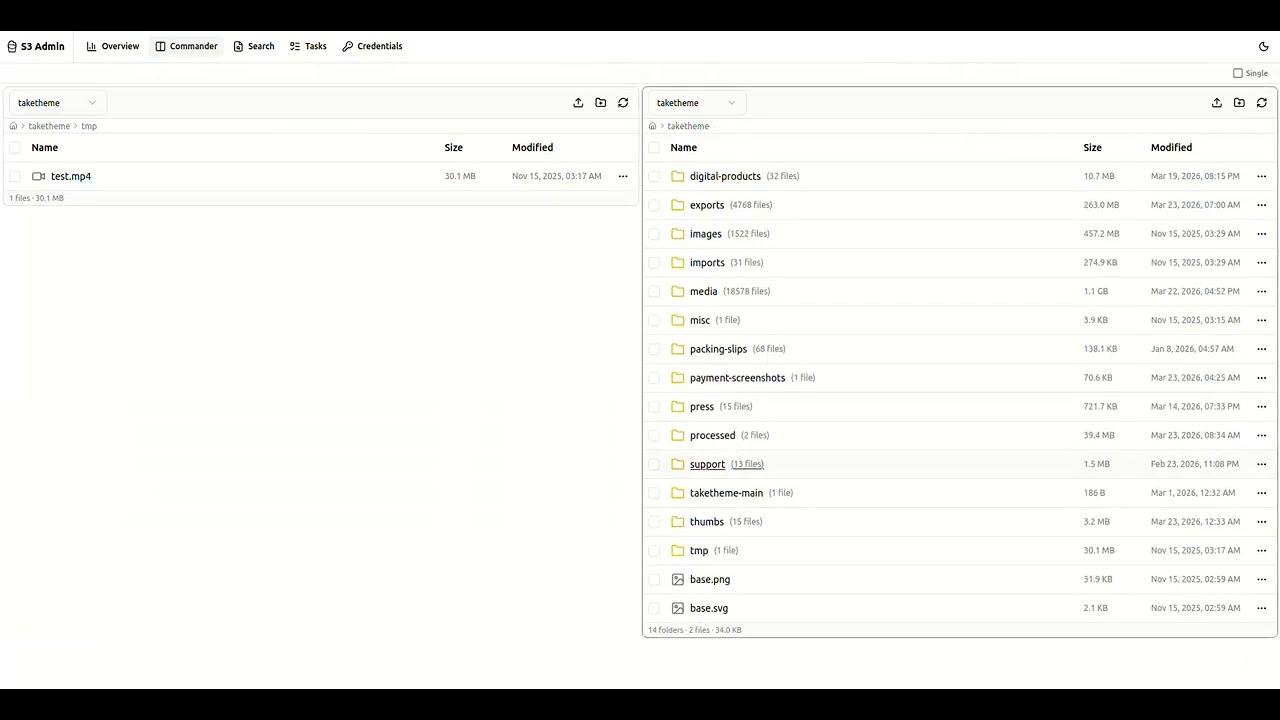Open actions menu for taketheme-main folder
The width and height of the screenshot is (1280, 720).
point(1262,493)
